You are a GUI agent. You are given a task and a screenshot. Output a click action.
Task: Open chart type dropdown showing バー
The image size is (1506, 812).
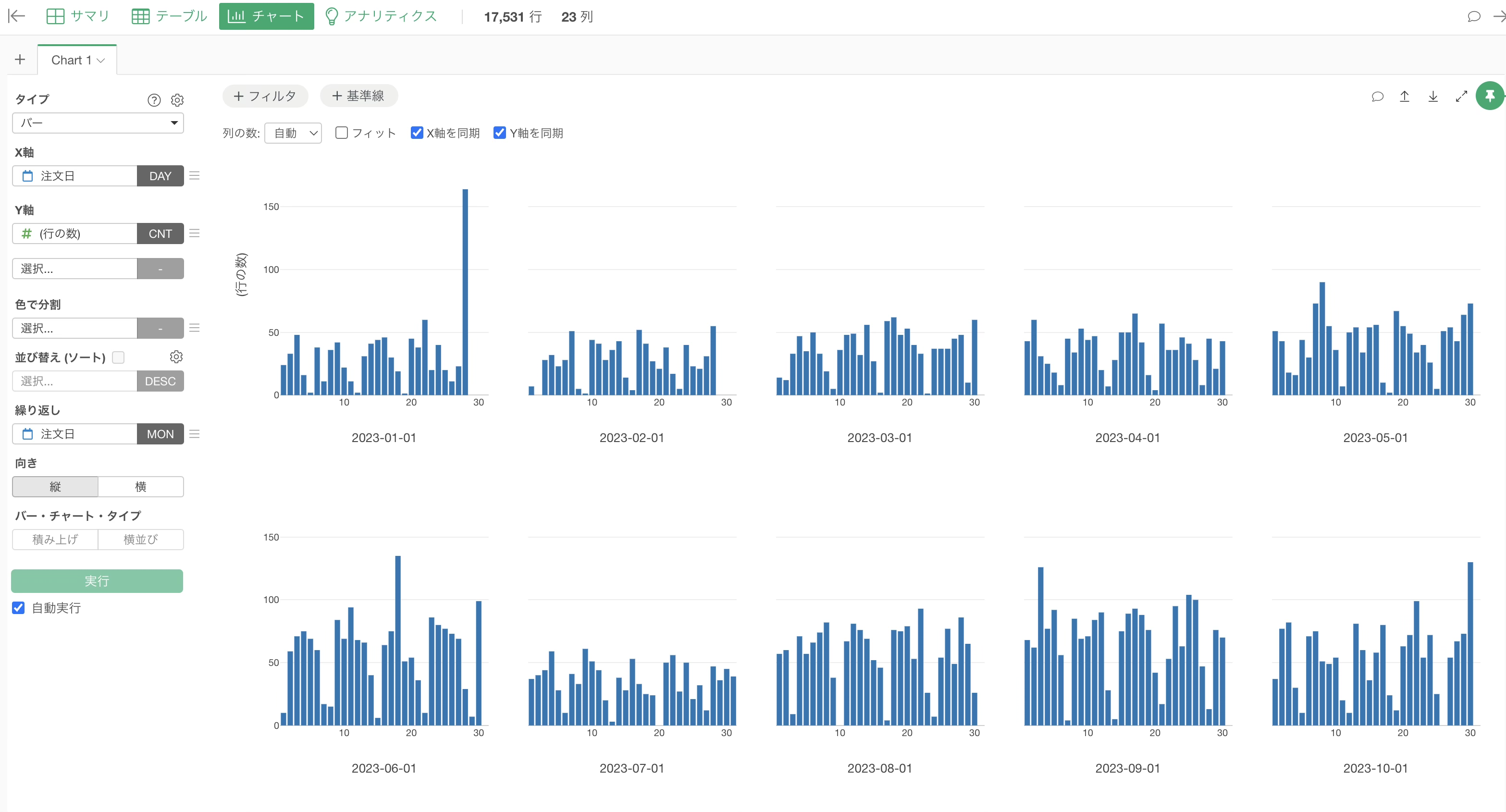tap(98, 123)
